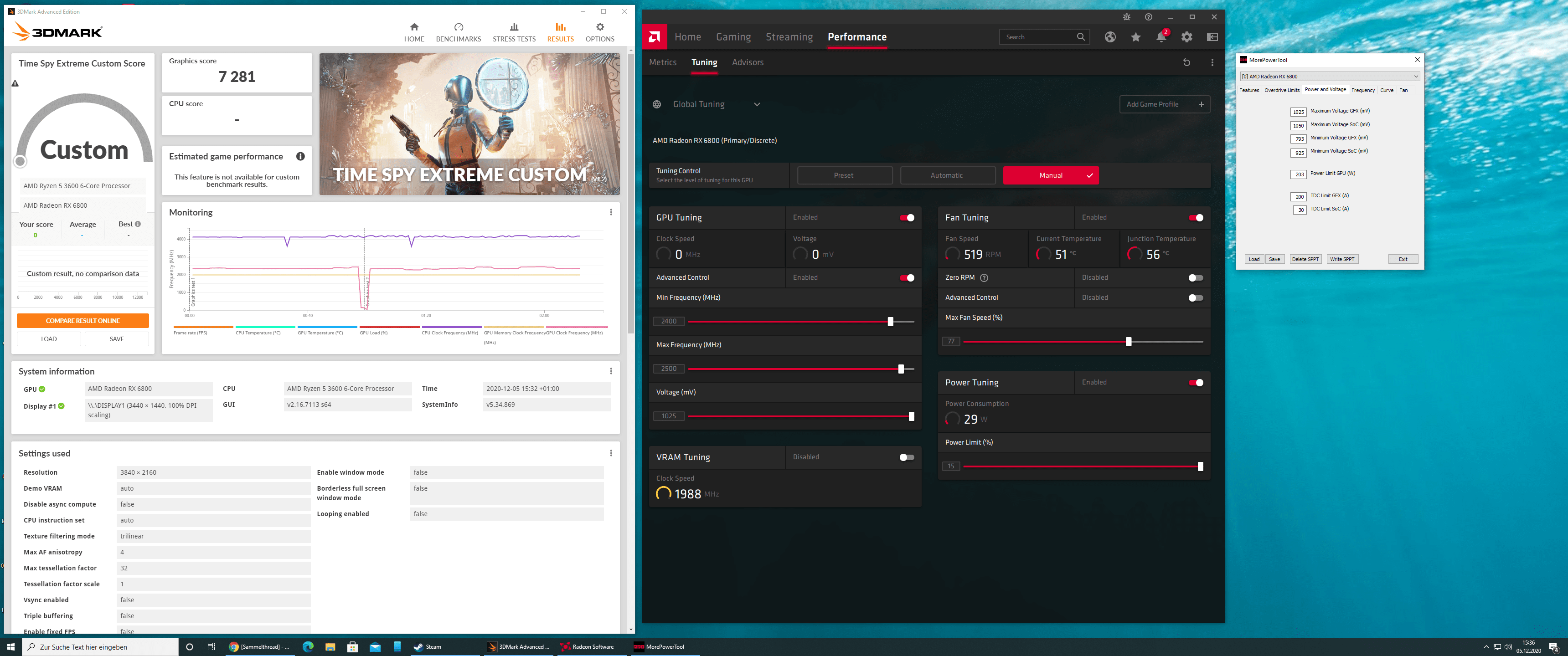This screenshot has width=1568, height=656.
Task: Reset tuning with the undo arrow icon
Action: click(1186, 63)
